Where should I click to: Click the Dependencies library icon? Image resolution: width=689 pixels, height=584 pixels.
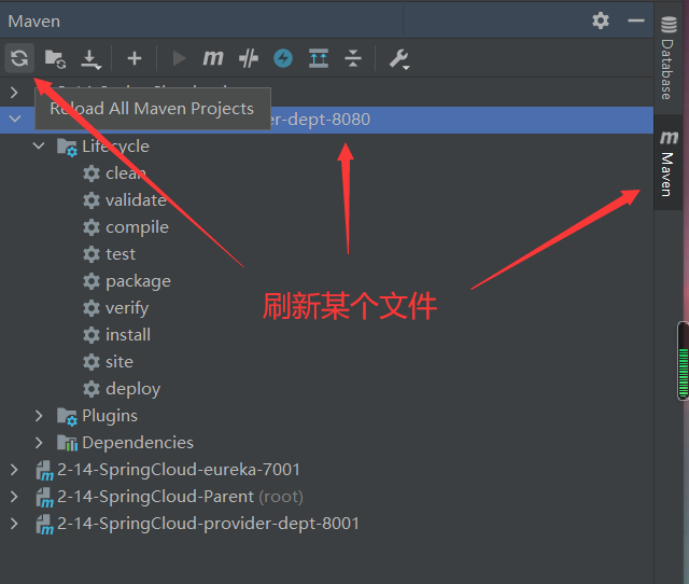click(67, 443)
